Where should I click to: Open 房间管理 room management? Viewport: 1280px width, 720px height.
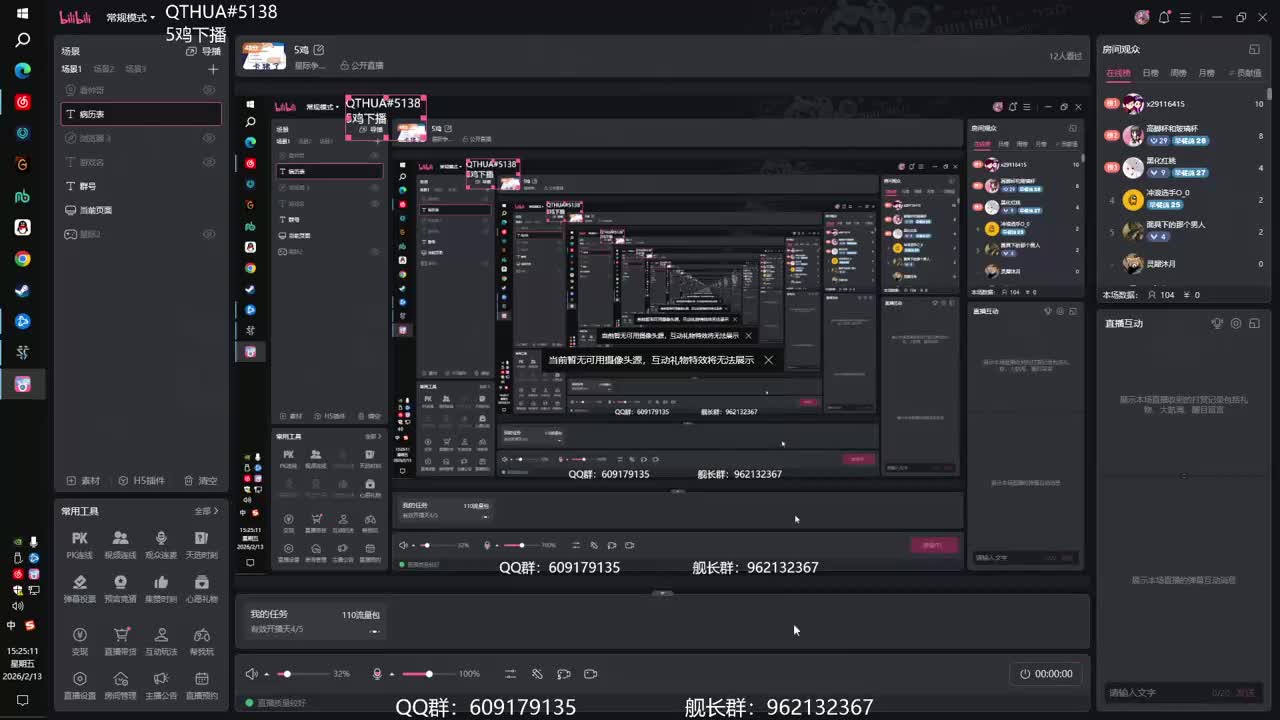[120, 684]
